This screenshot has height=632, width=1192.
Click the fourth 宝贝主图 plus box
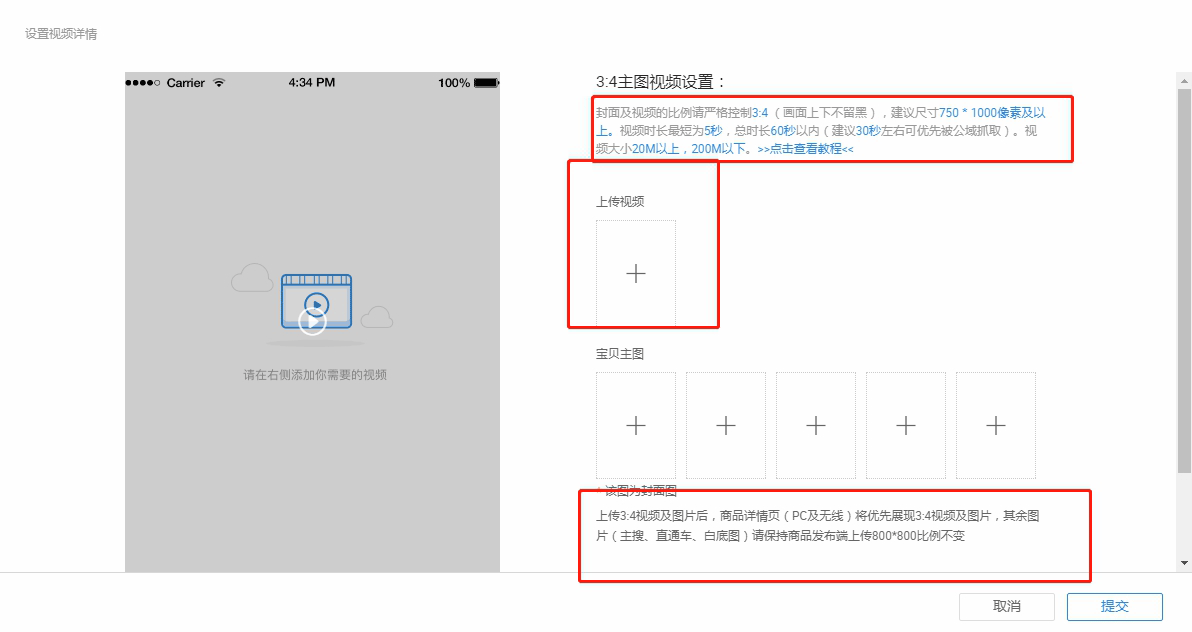906,426
